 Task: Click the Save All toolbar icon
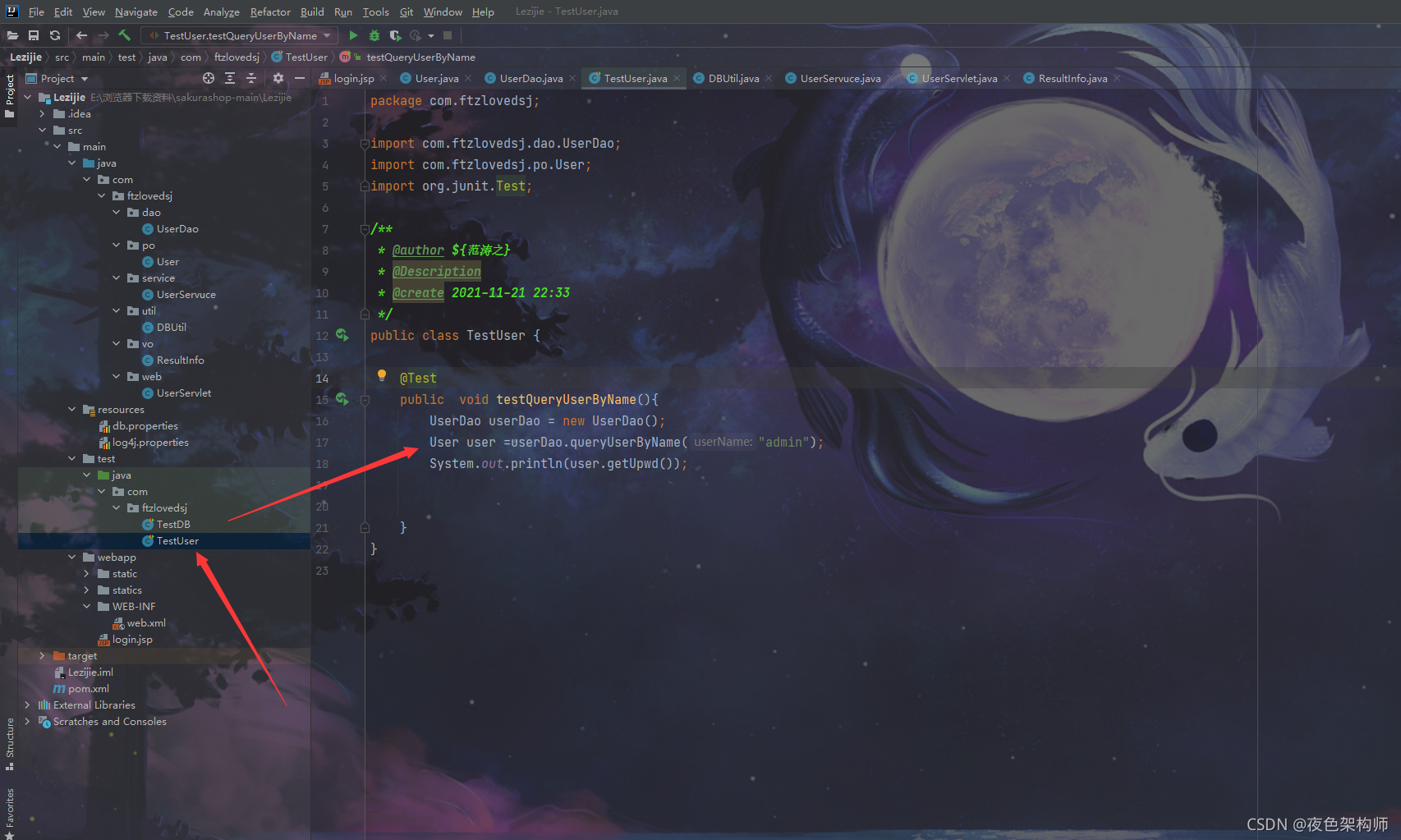click(x=34, y=35)
